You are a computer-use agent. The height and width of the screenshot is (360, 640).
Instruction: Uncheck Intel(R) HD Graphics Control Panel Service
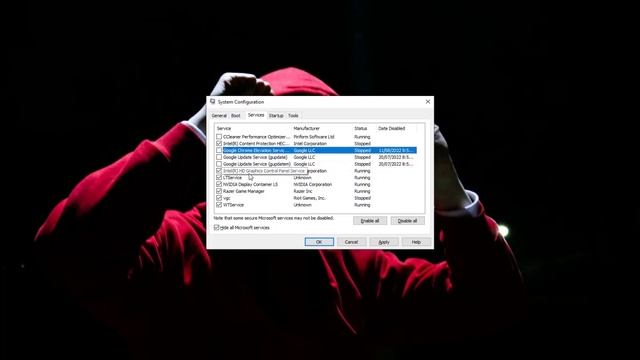click(x=219, y=171)
